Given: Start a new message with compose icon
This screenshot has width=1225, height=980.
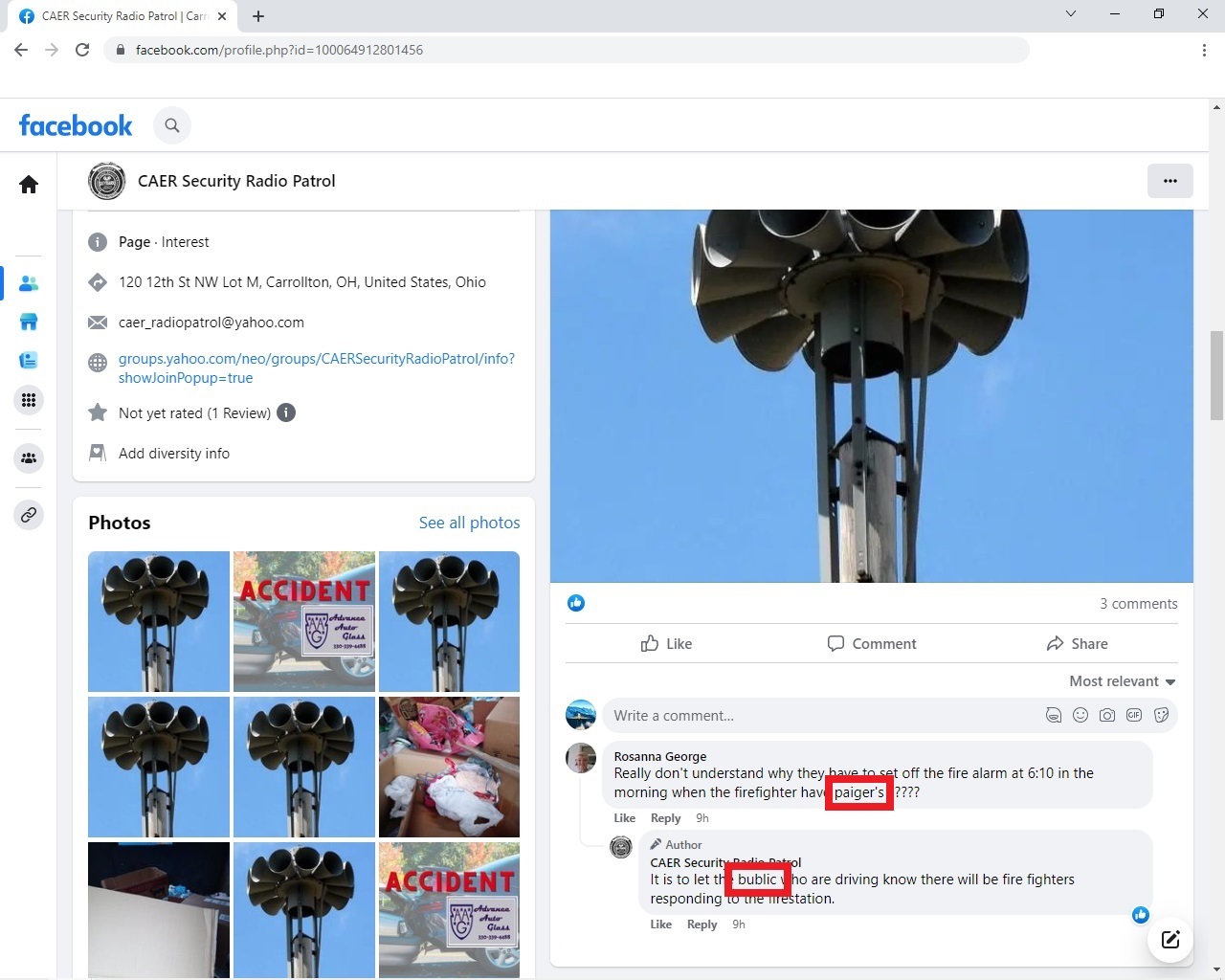Looking at the screenshot, I should [1170, 939].
